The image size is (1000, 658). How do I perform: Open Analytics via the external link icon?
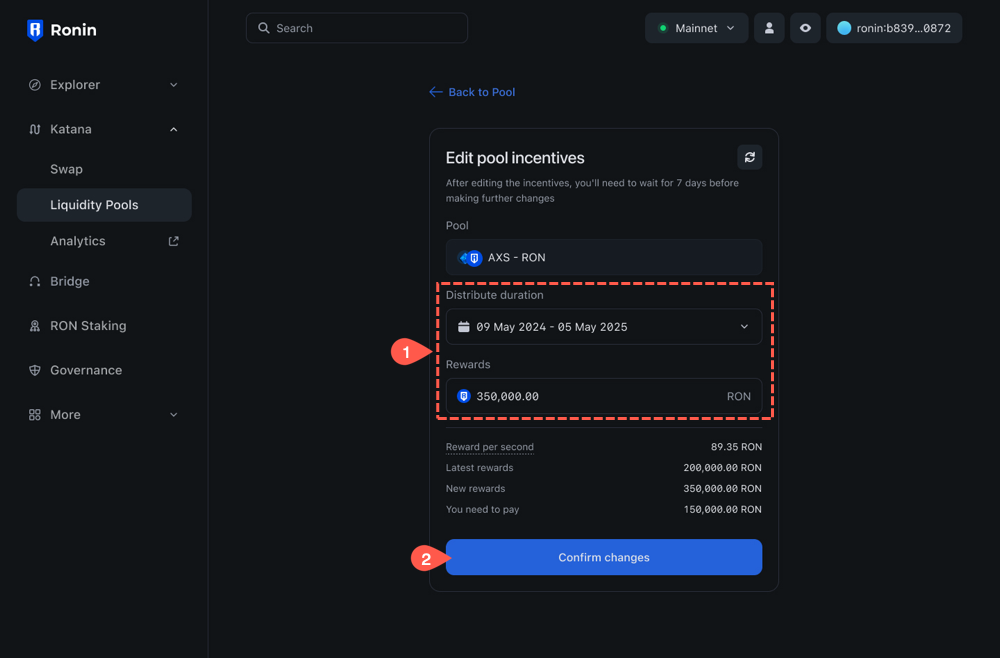pos(172,240)
